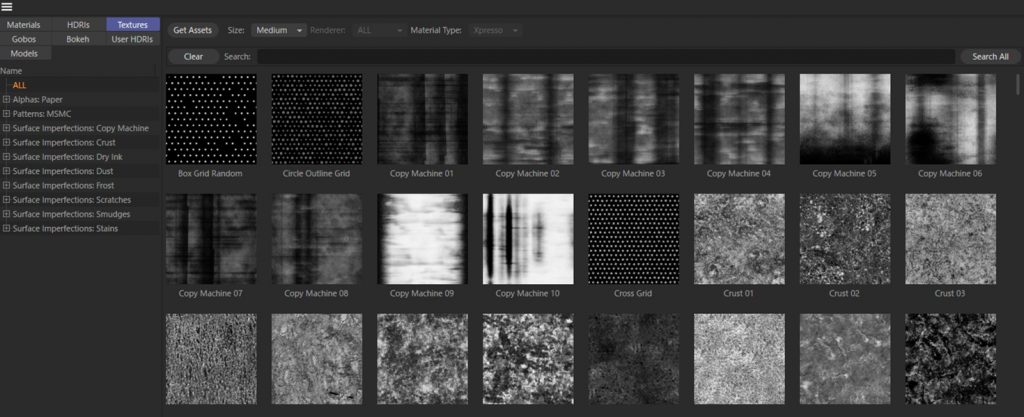1024x417 pixels.
Task: Expand the Patterns: MSMC folder
Action: [x=7, y=114]
